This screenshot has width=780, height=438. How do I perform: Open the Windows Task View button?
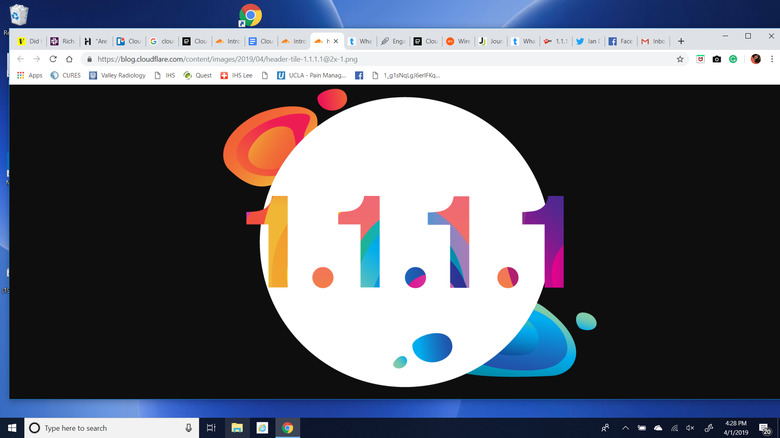click(x=211, y=428)
